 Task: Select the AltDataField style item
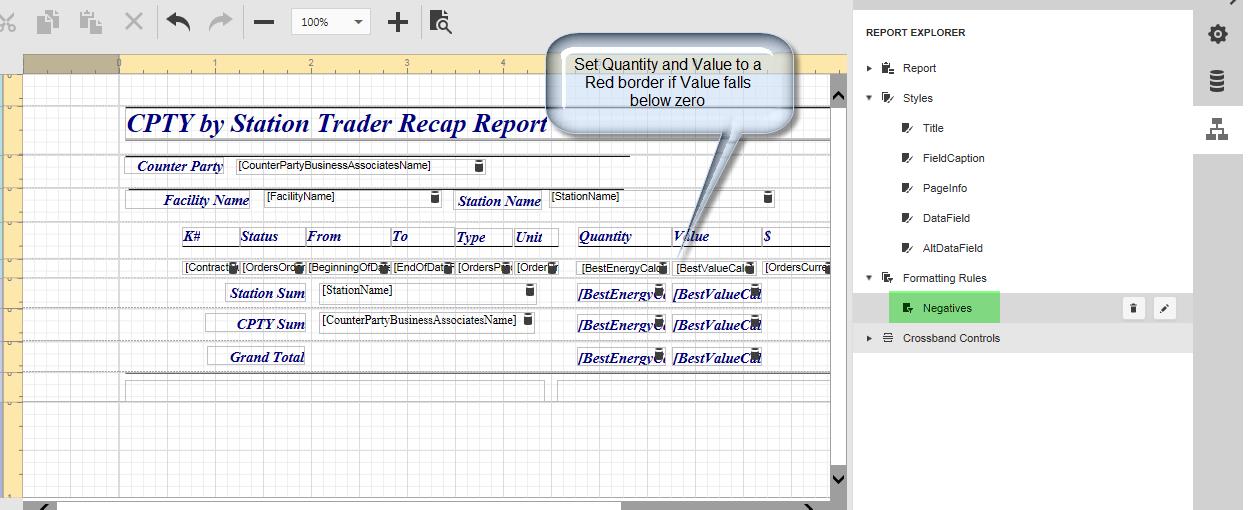952,248
